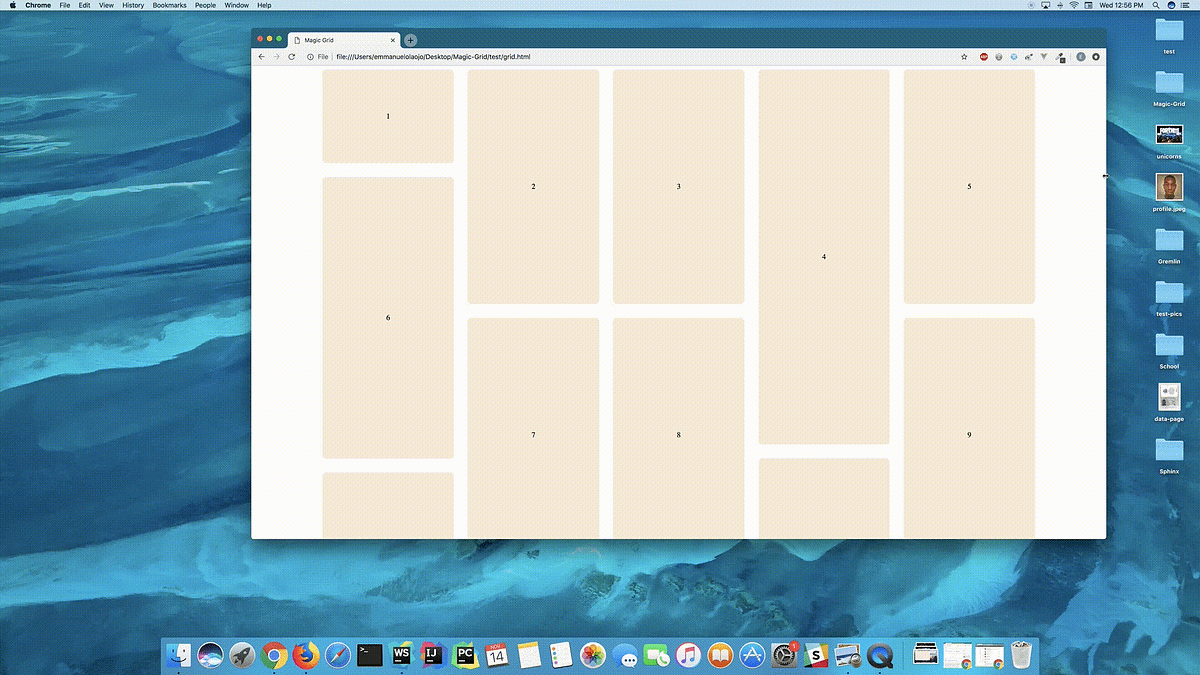The image size is (1200, 675).
Task: Open the Chrome profile avatar menu
Action: click(x=1080, y=57)
